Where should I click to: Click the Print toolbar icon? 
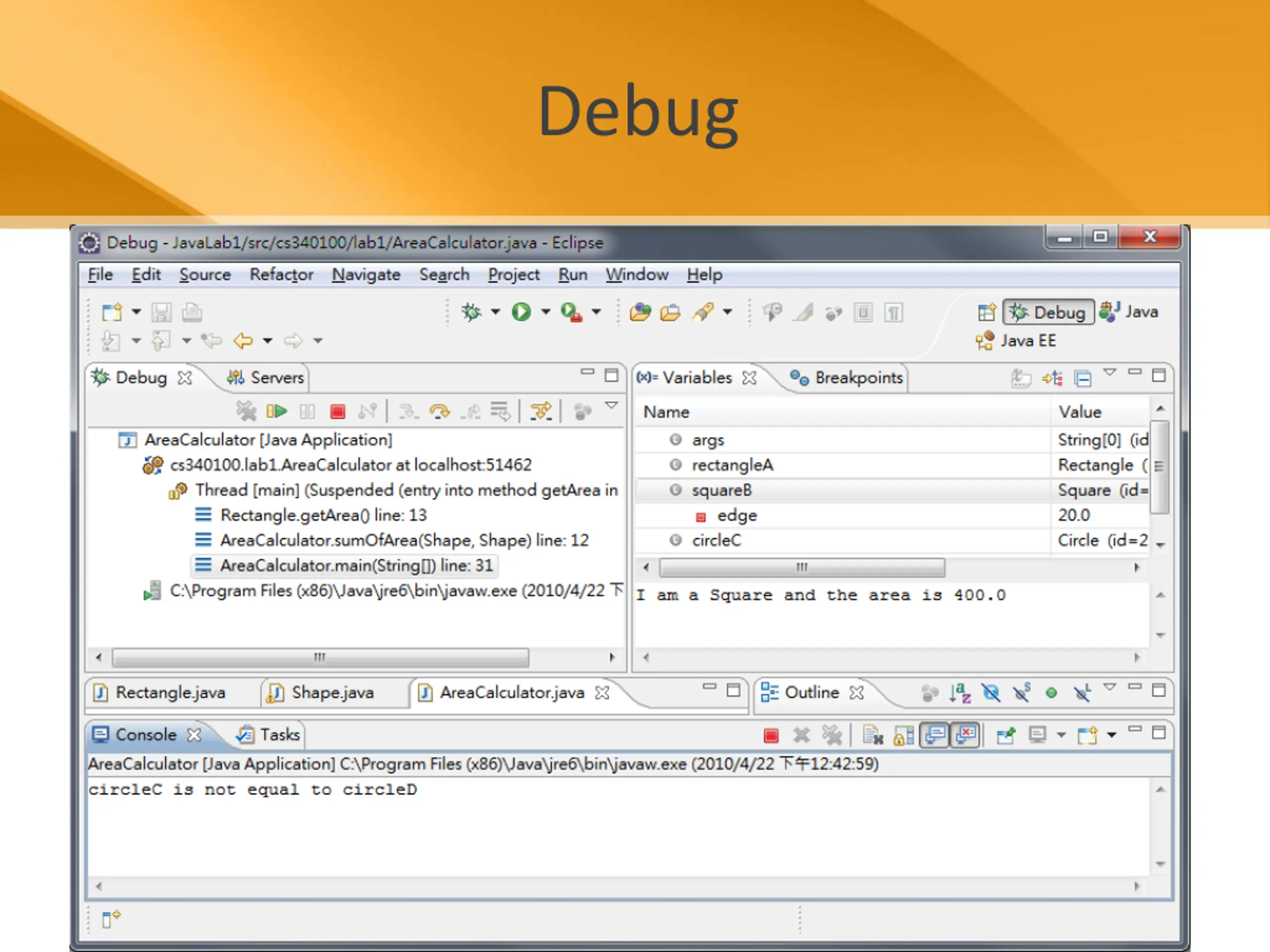pos(192,312)
